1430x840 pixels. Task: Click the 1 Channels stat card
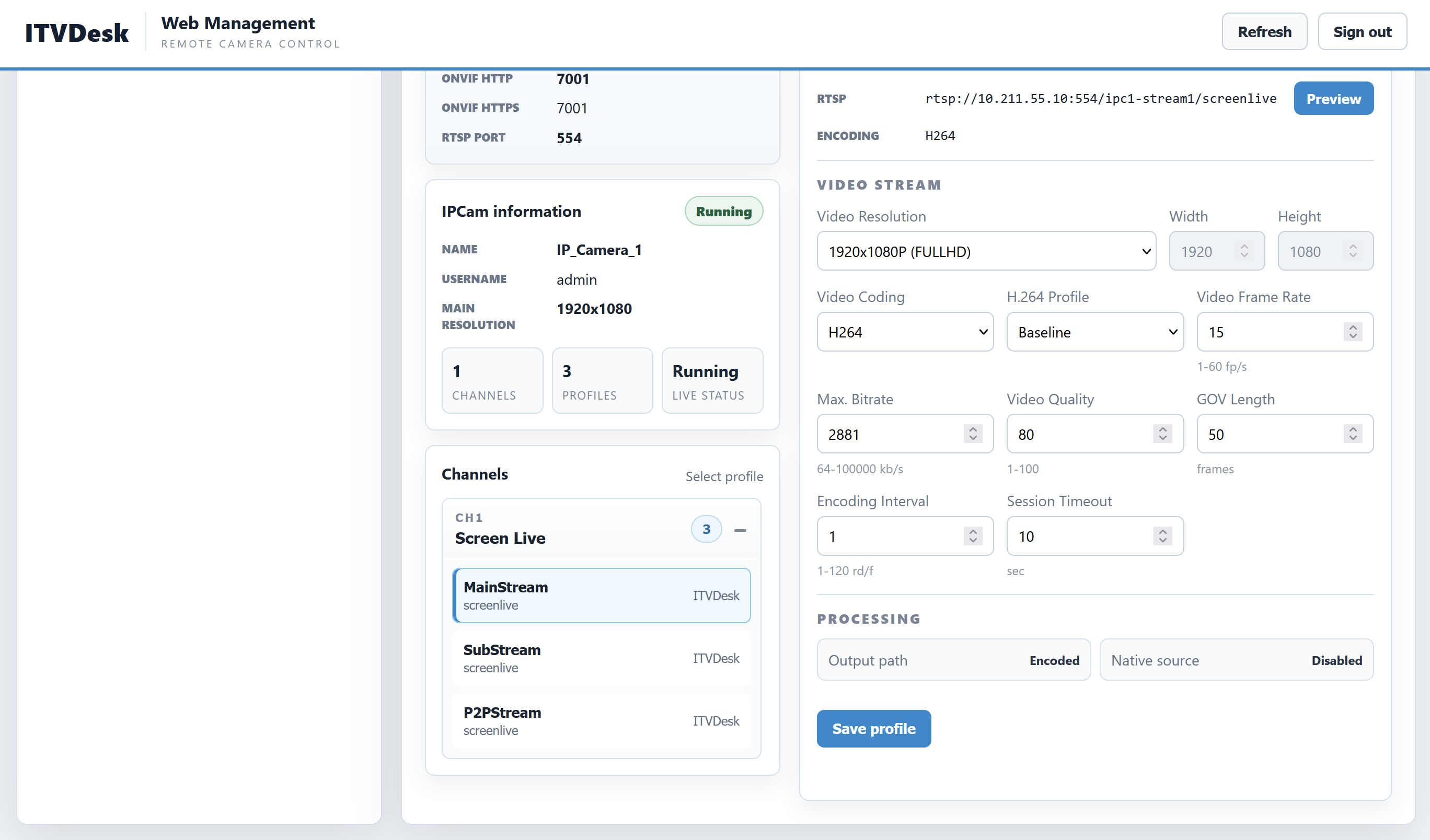click(x=492, y=381)
